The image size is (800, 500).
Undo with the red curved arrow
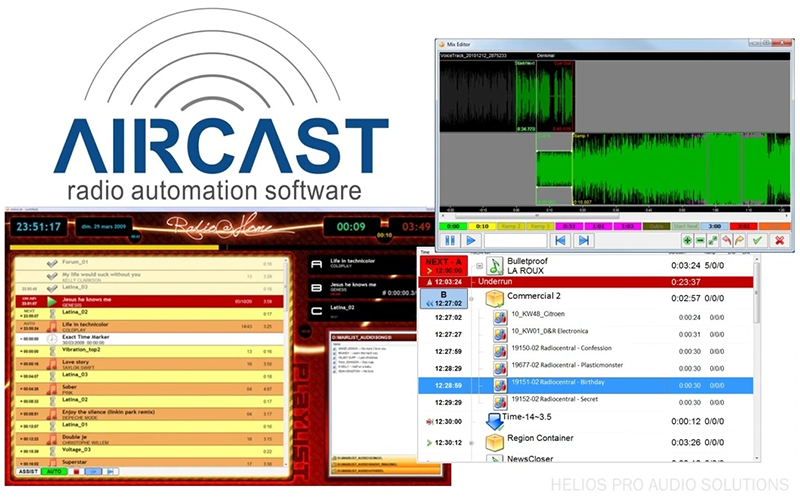coord(726,240)
